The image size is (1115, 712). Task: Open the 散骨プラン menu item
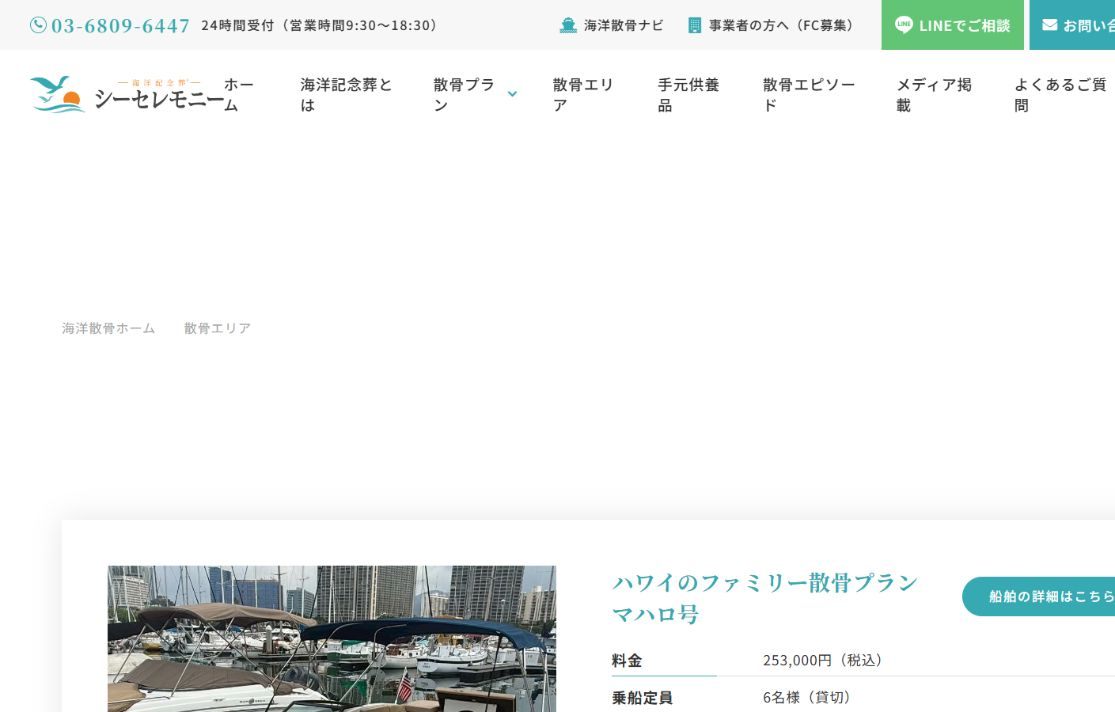(x=464, y=95)
